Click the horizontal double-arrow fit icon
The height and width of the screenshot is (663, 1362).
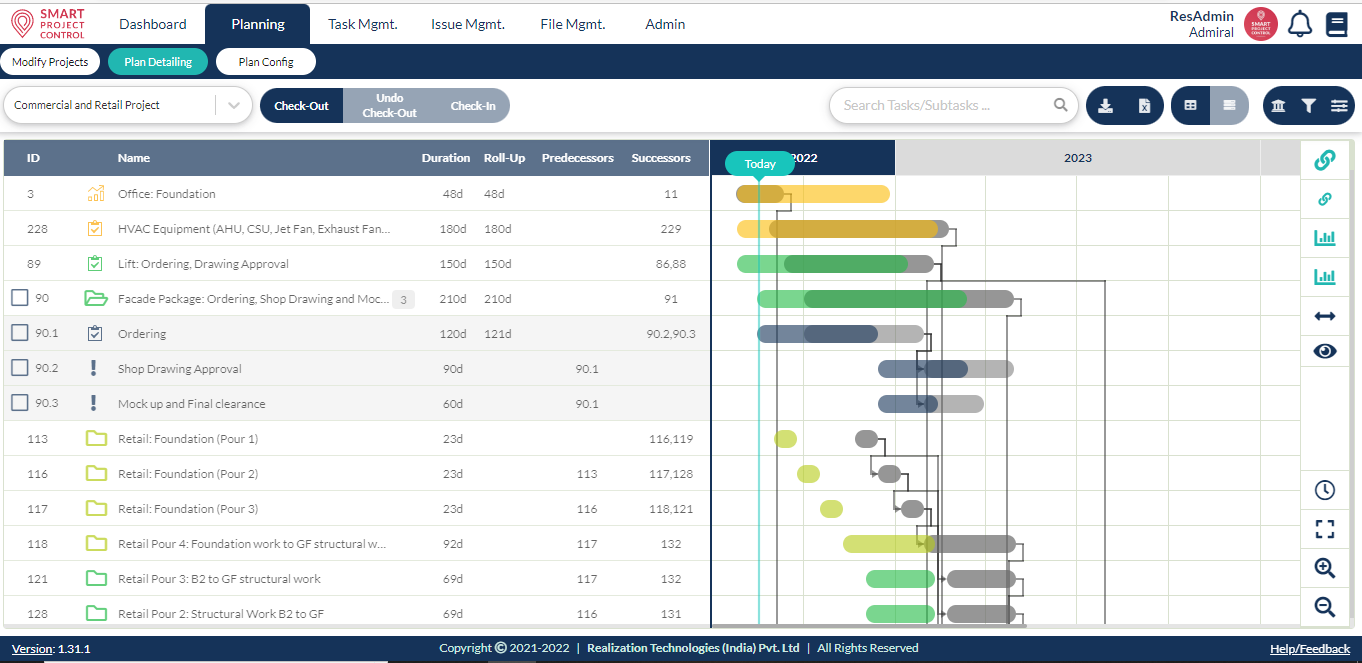1324,315
